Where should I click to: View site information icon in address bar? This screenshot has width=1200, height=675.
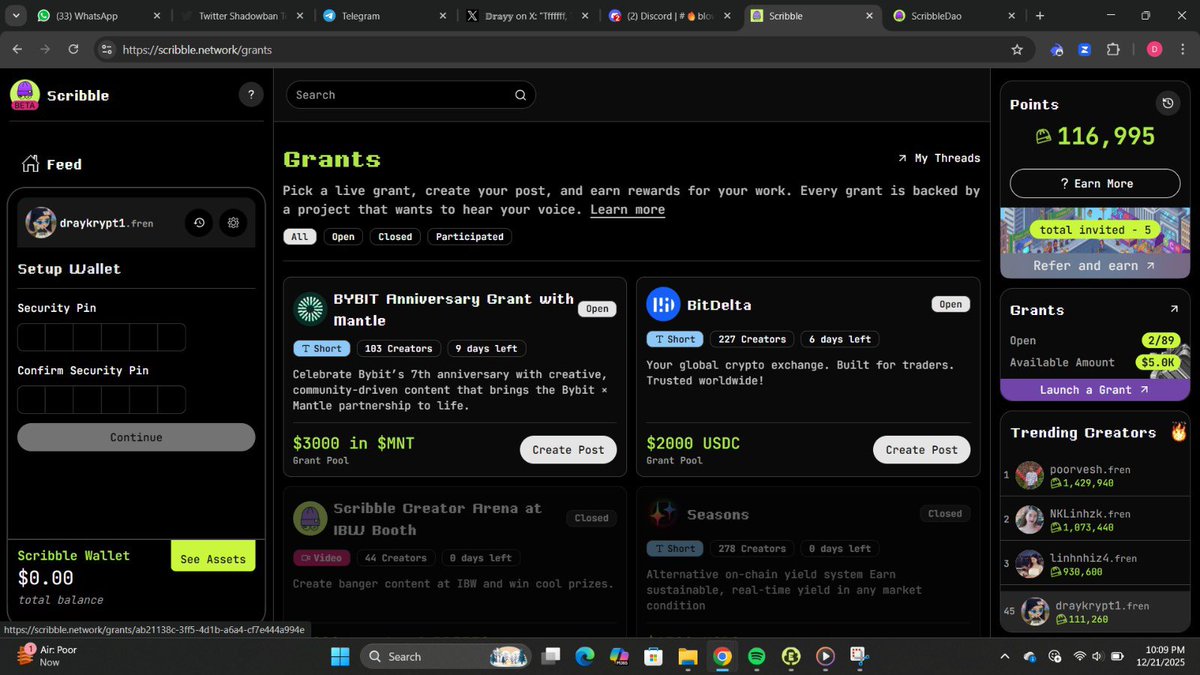pyautogui.click(x=107, y=49)
